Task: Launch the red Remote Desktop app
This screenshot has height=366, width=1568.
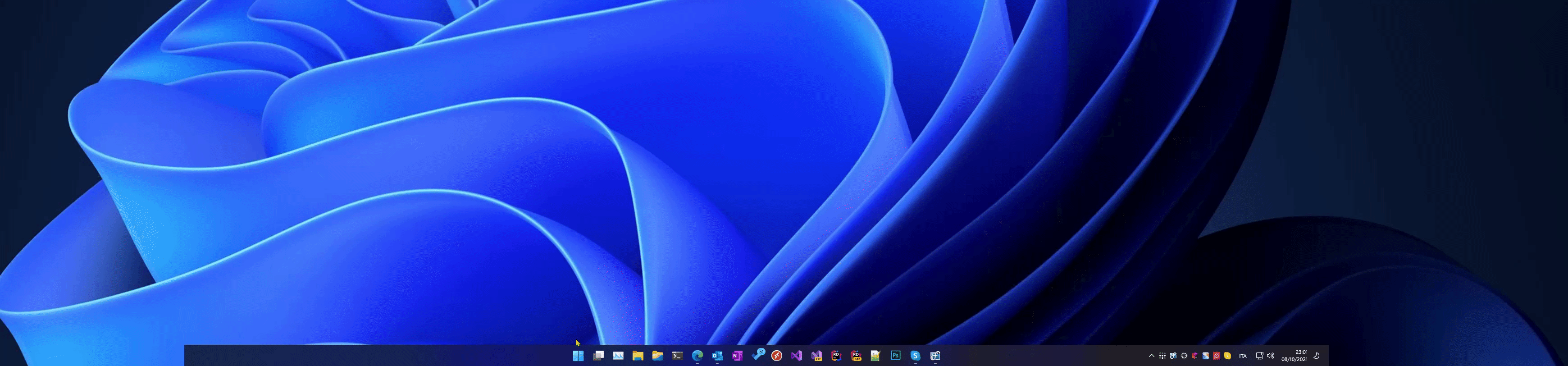Action: click(777, 356)
